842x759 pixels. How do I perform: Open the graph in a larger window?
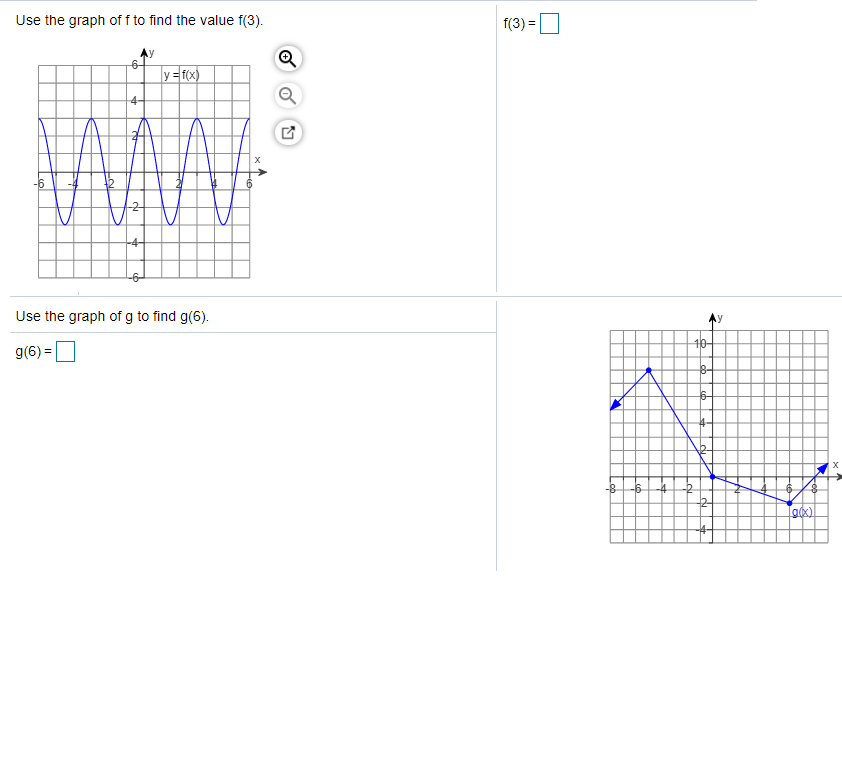(x=287, y=132)
